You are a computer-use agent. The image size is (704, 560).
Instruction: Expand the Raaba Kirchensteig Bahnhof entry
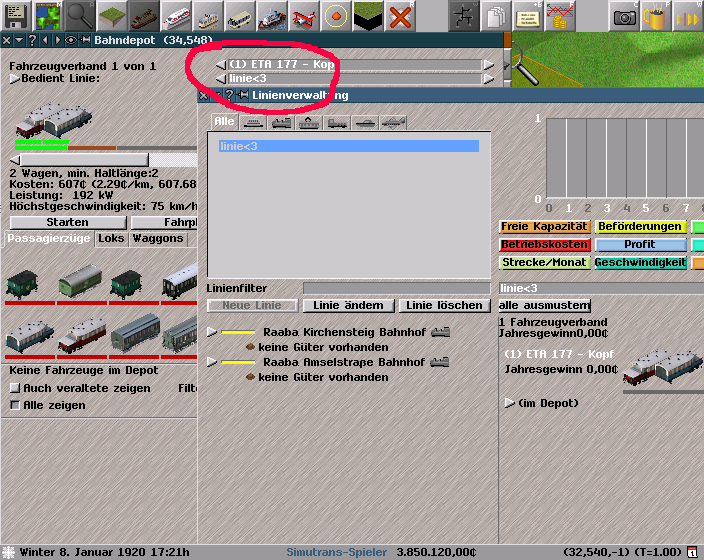211,332
